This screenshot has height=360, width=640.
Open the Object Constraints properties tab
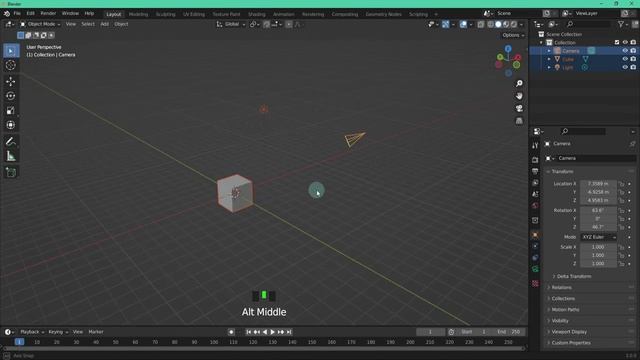(x=535, y=258)
